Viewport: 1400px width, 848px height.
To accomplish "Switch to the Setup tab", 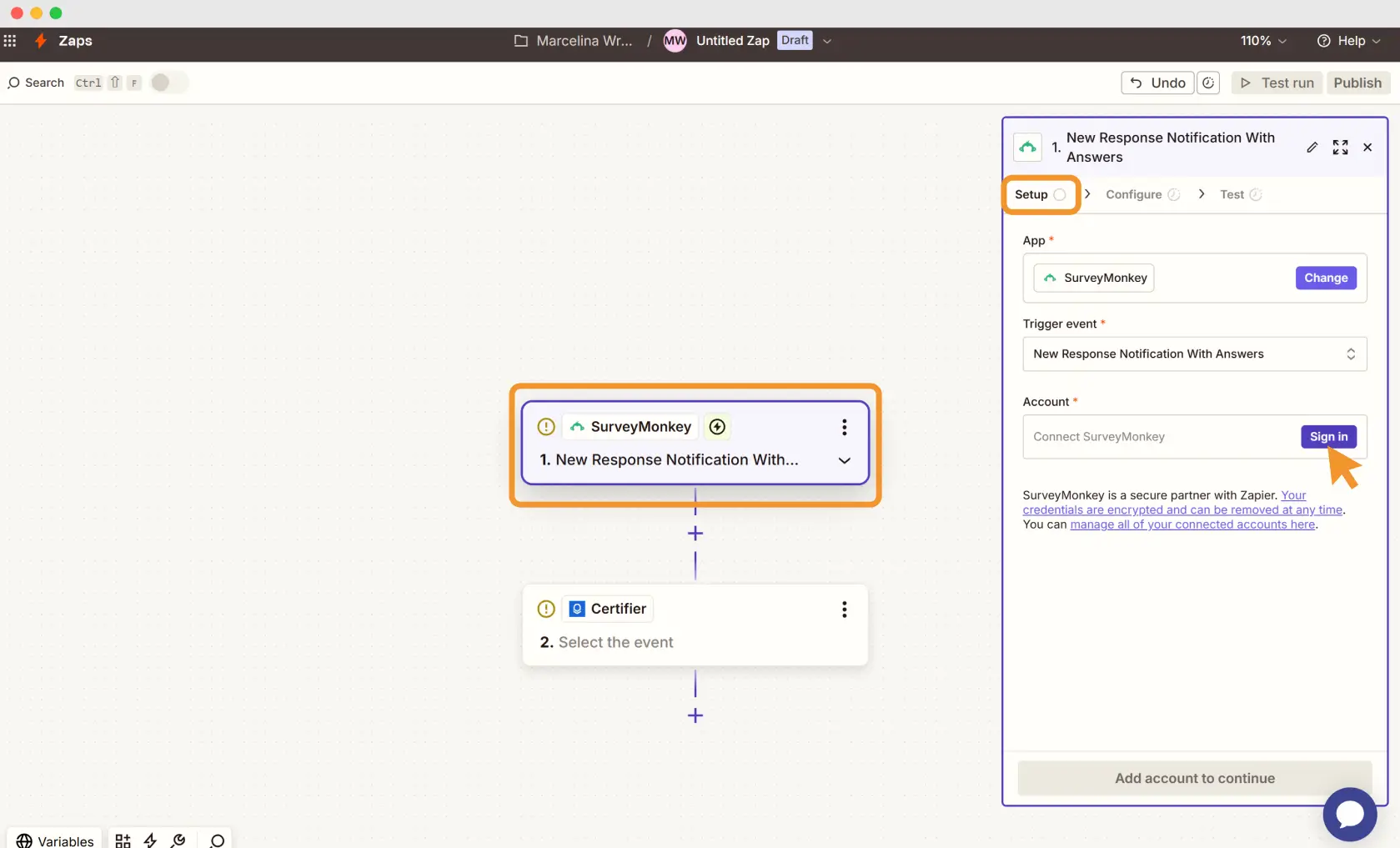I will [1040, 194].
